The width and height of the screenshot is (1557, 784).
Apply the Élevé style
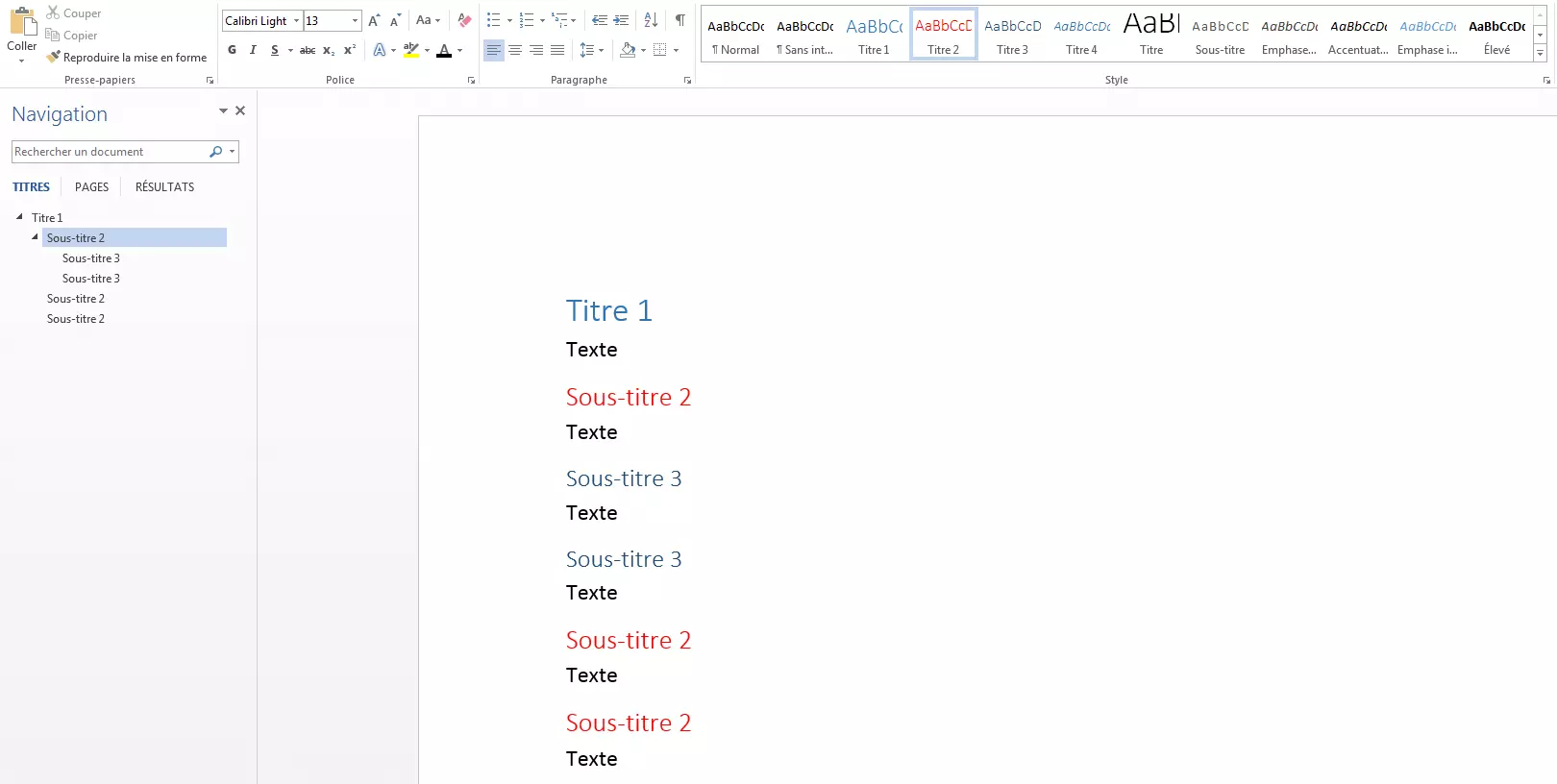[x=1497, y=36]
